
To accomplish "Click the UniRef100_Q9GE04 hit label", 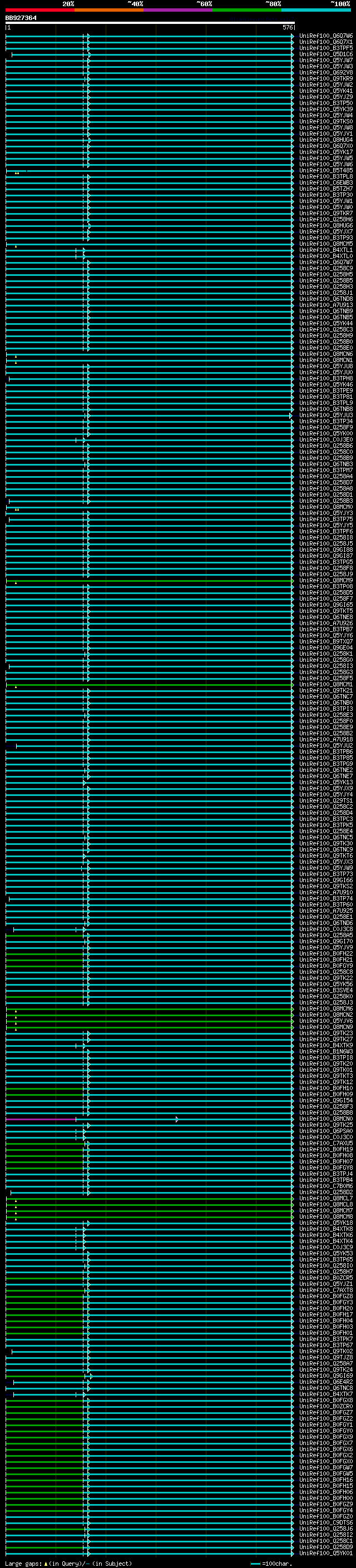I will 326,647.
